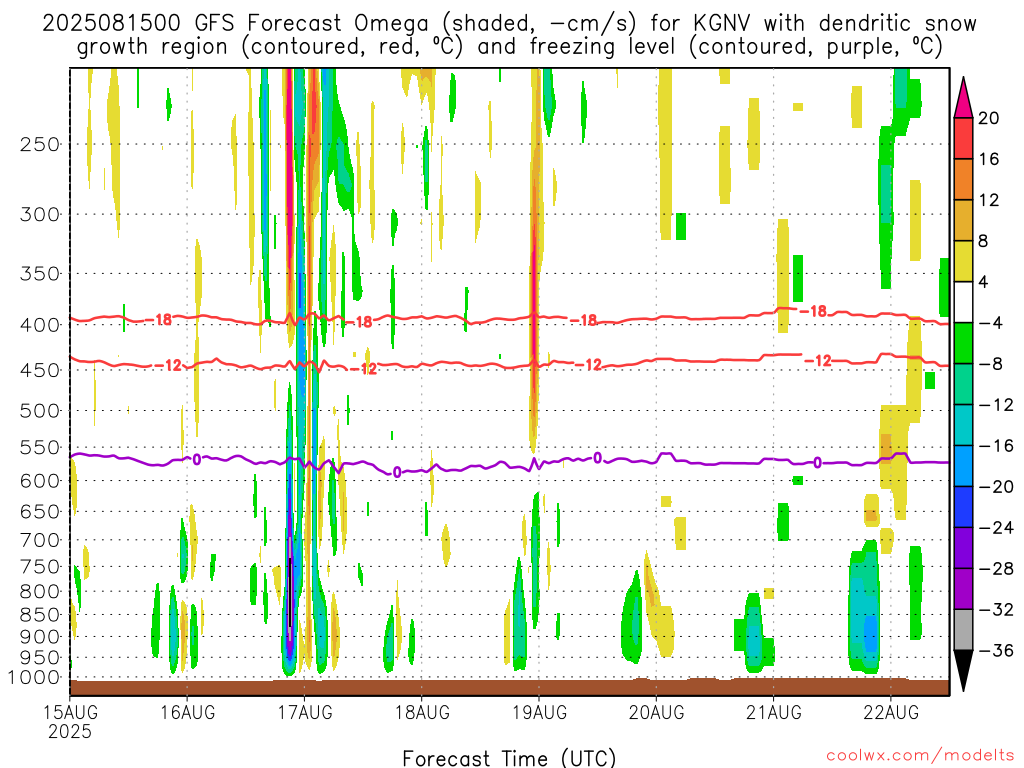The height and width of the screenshot is (768, 1024).
Task: Click the dark blue colorbar segment between -20 and -24
Action: point(963,507)
